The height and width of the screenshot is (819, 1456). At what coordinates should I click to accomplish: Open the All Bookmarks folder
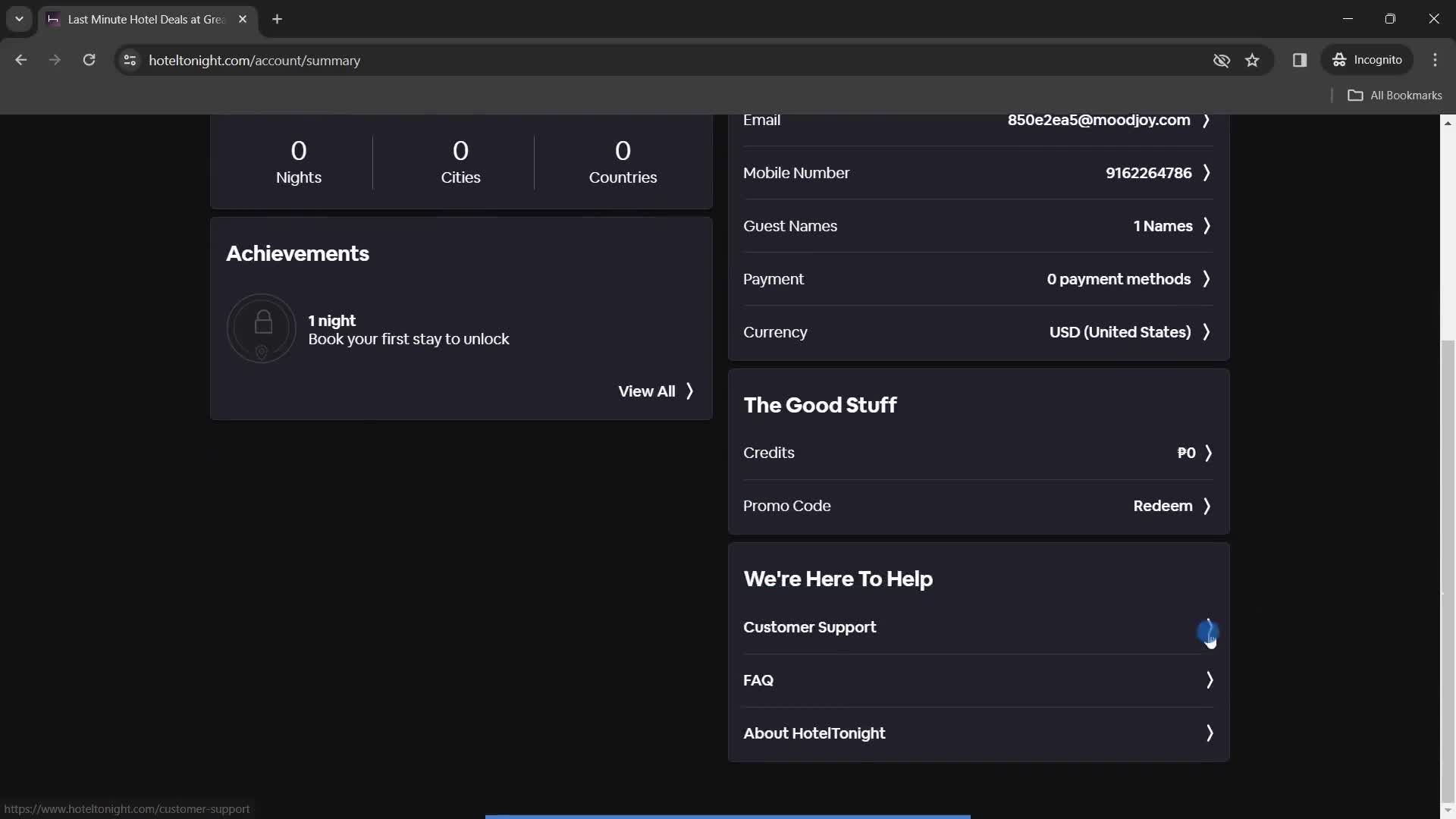[x=1395, y=95]
